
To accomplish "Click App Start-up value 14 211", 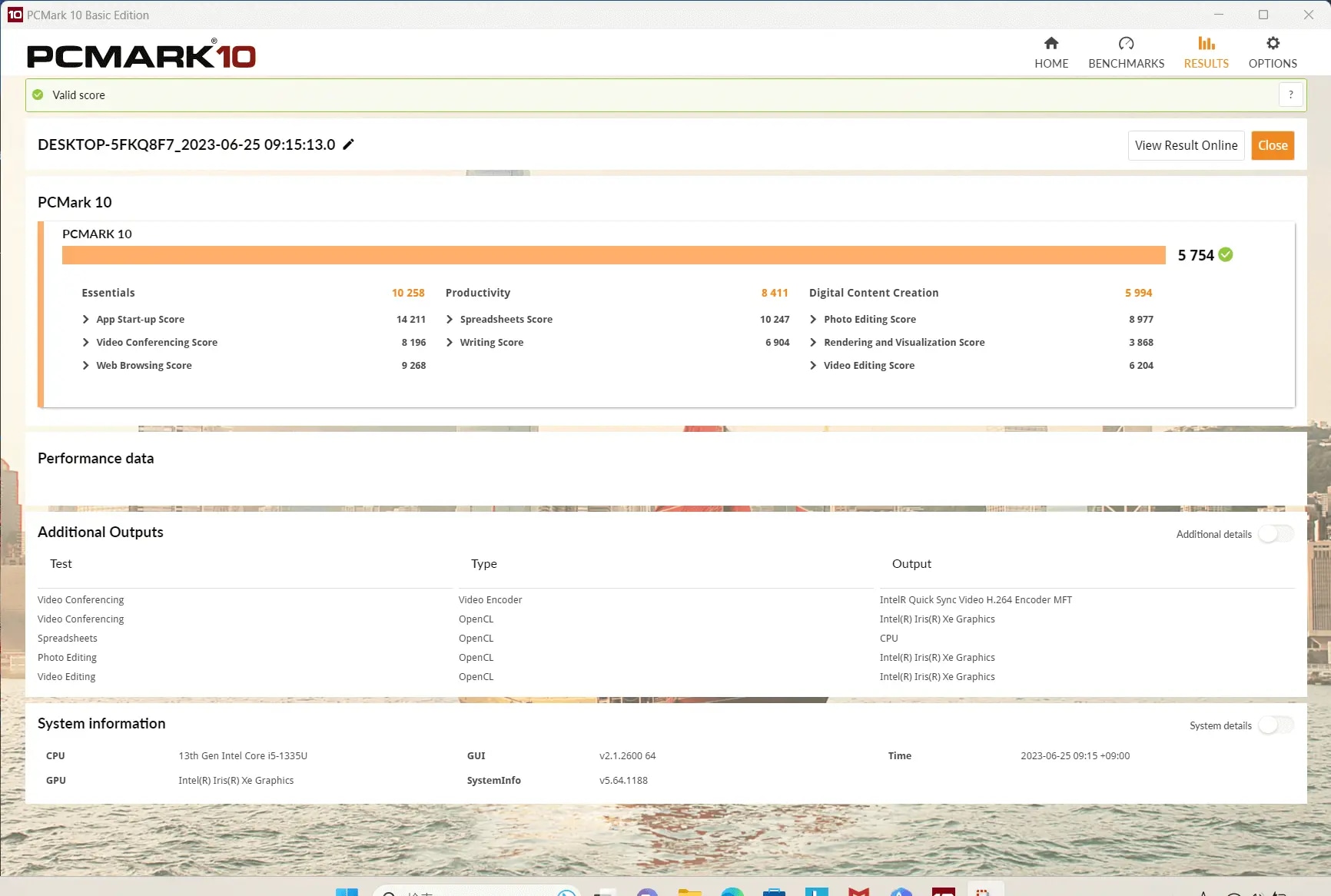I will point(411,319).
